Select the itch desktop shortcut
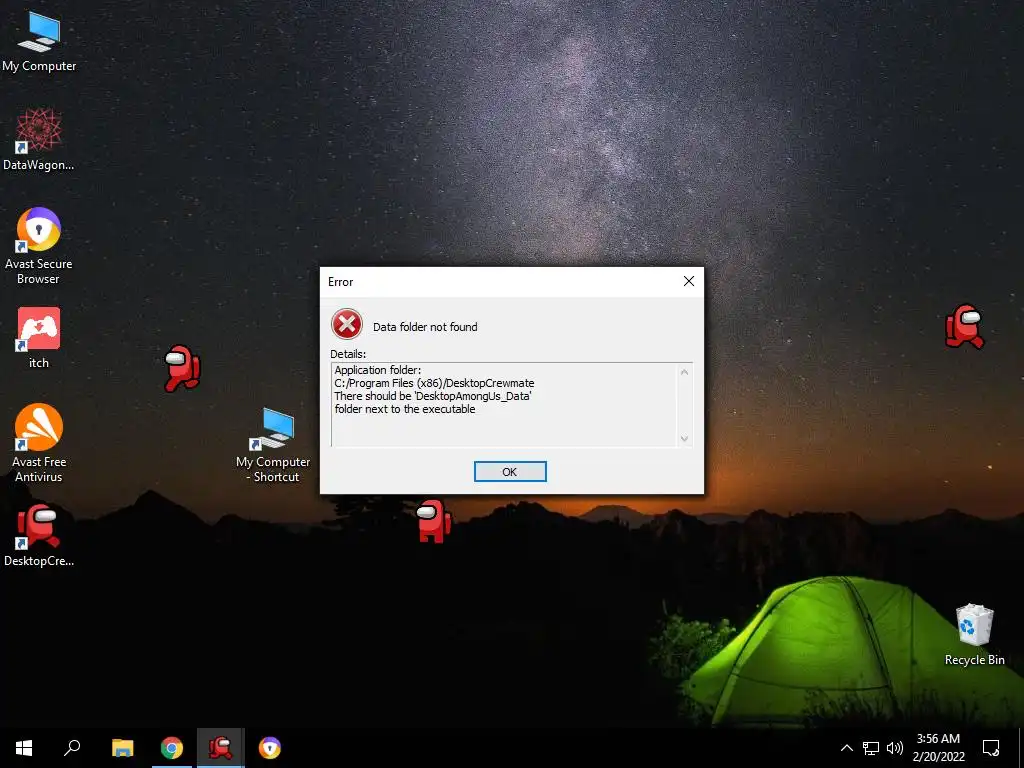The image size is (1024, 768). click(39, 338)
